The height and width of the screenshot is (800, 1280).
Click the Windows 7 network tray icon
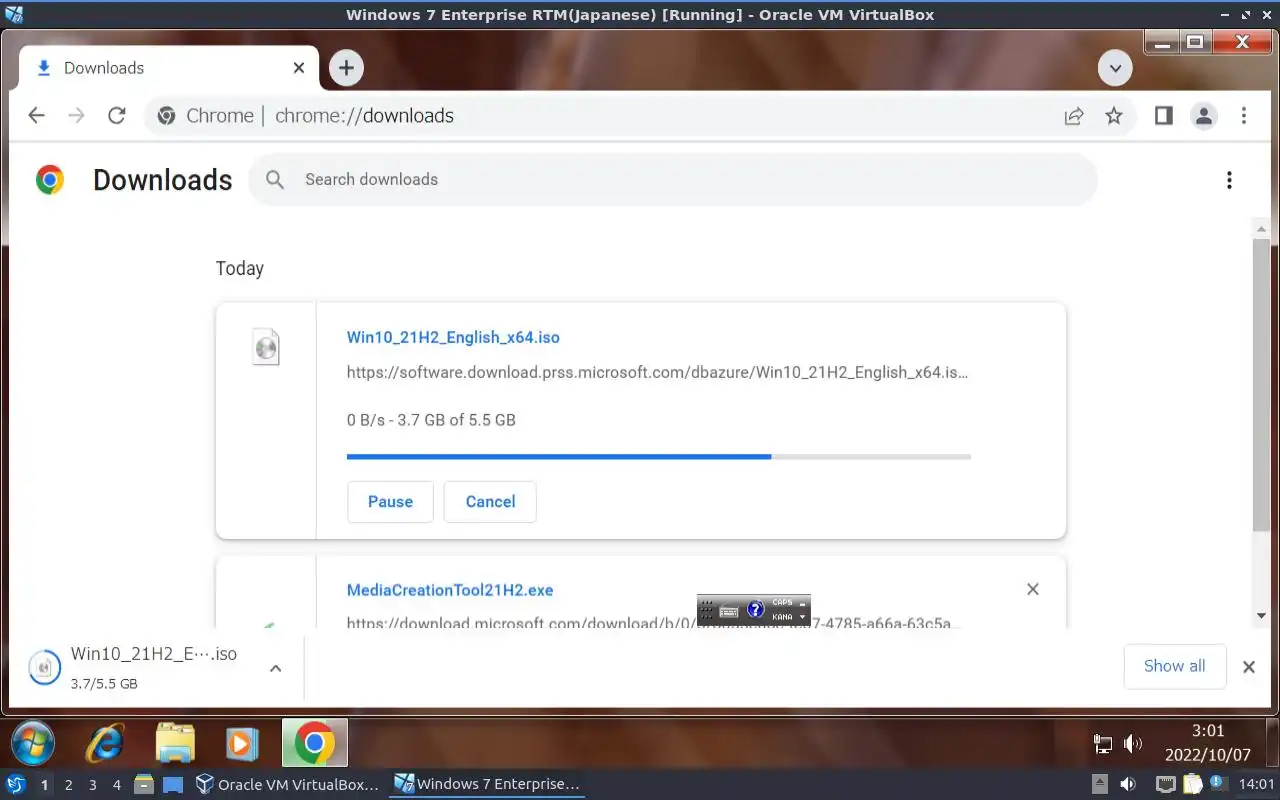pos(1103,743)
